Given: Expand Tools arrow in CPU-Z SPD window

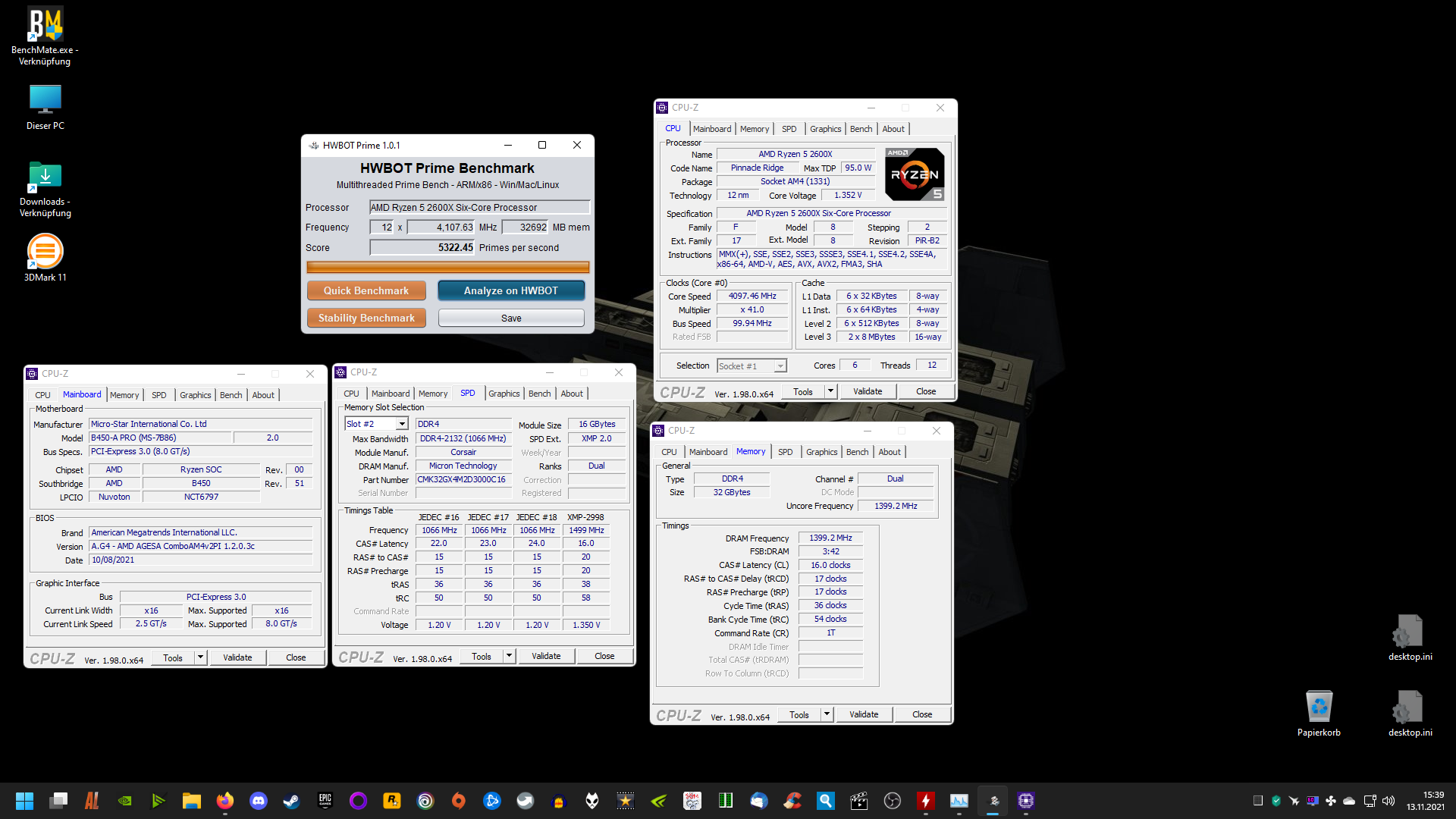Looking at the screenshot, I should [509, 656].
